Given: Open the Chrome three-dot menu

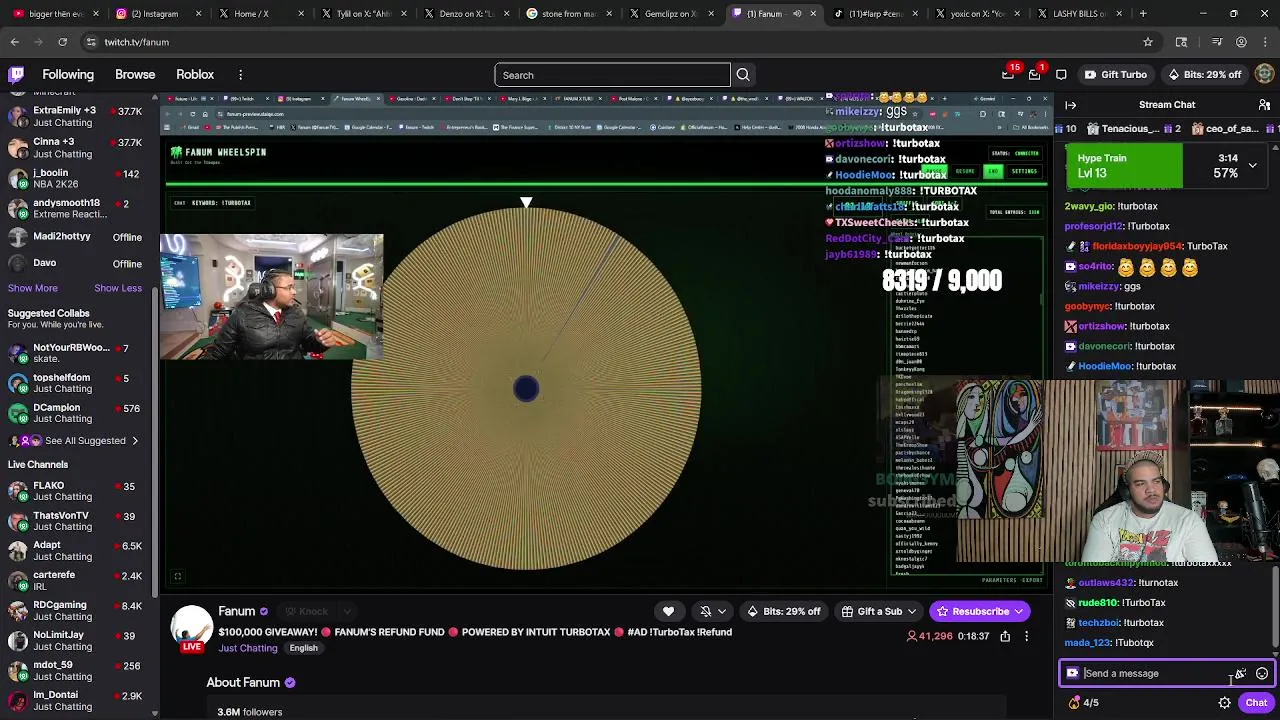Looking at the screenshot, I should pos(1265,42).
